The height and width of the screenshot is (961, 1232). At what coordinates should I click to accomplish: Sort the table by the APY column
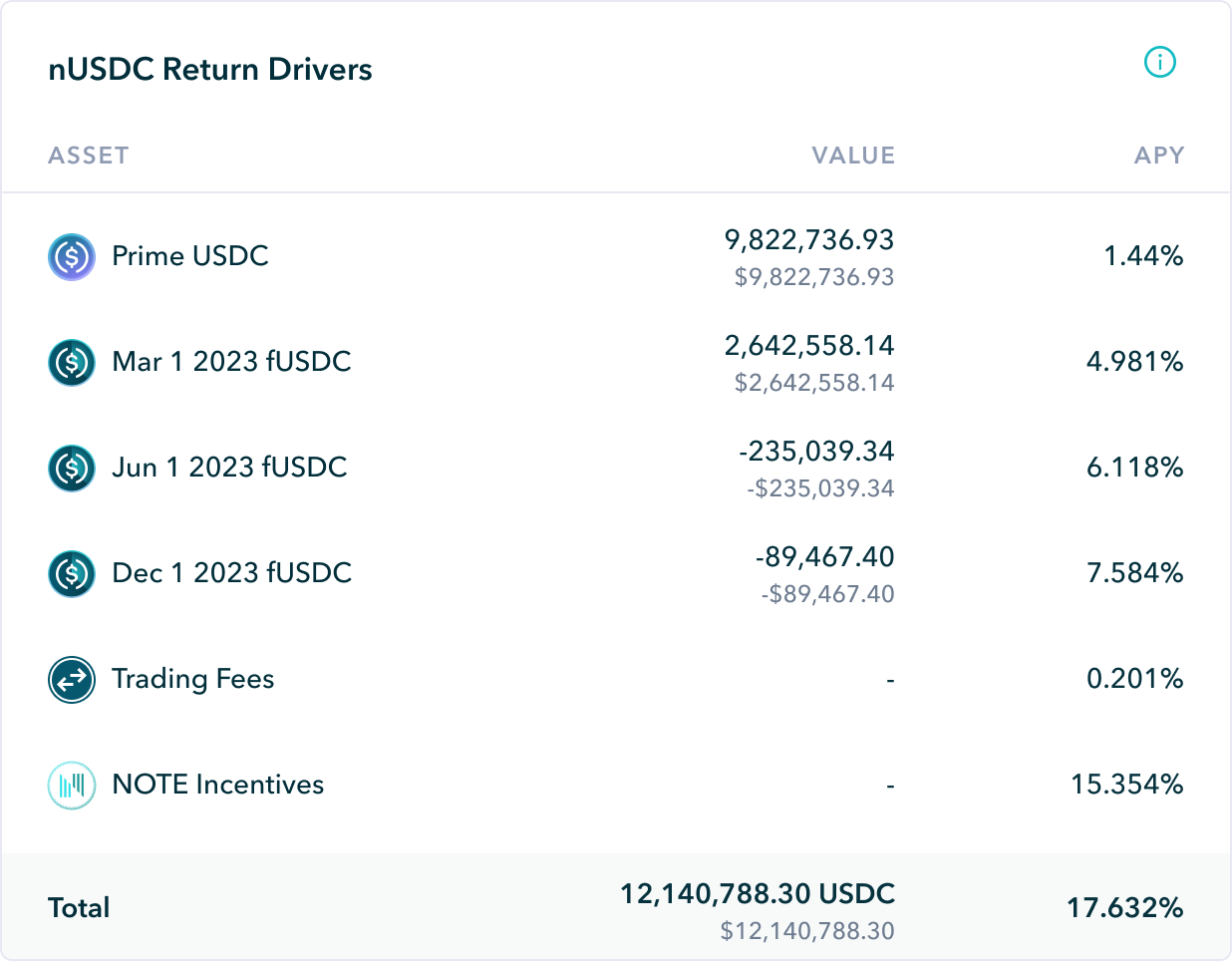(1159, 156)
